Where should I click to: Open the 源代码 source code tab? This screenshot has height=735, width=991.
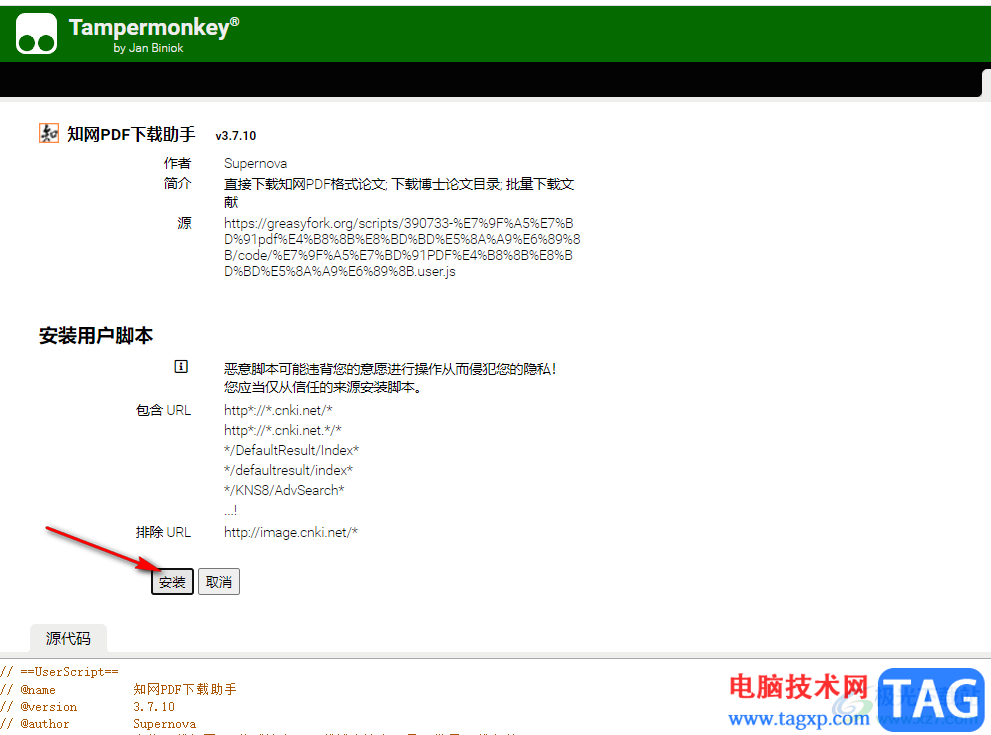pyautogui.click(x=68, y=638)
